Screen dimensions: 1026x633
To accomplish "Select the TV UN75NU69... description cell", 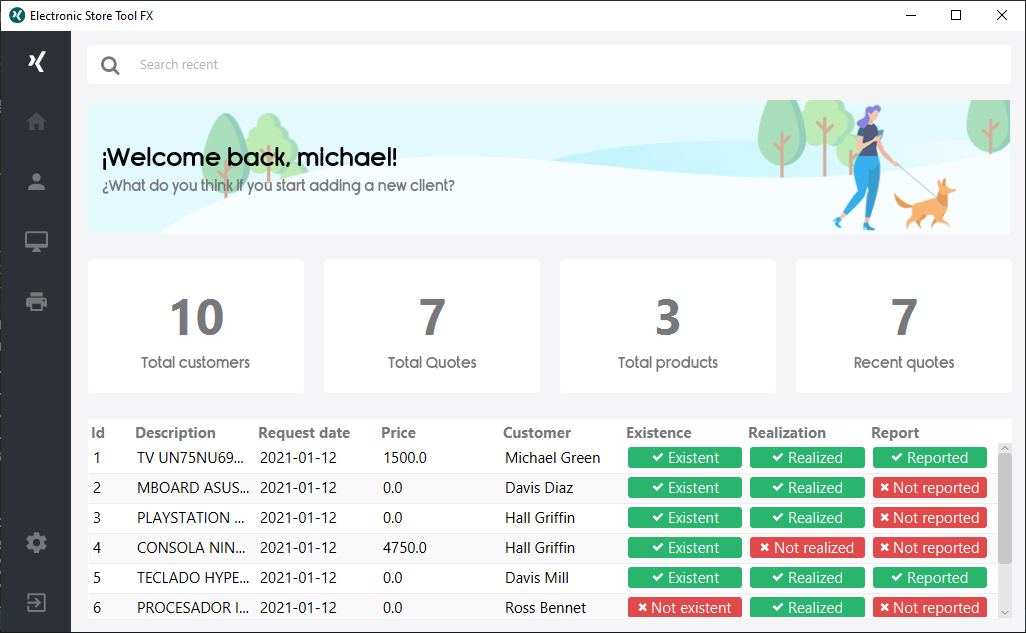I will [x=190, y=458].
